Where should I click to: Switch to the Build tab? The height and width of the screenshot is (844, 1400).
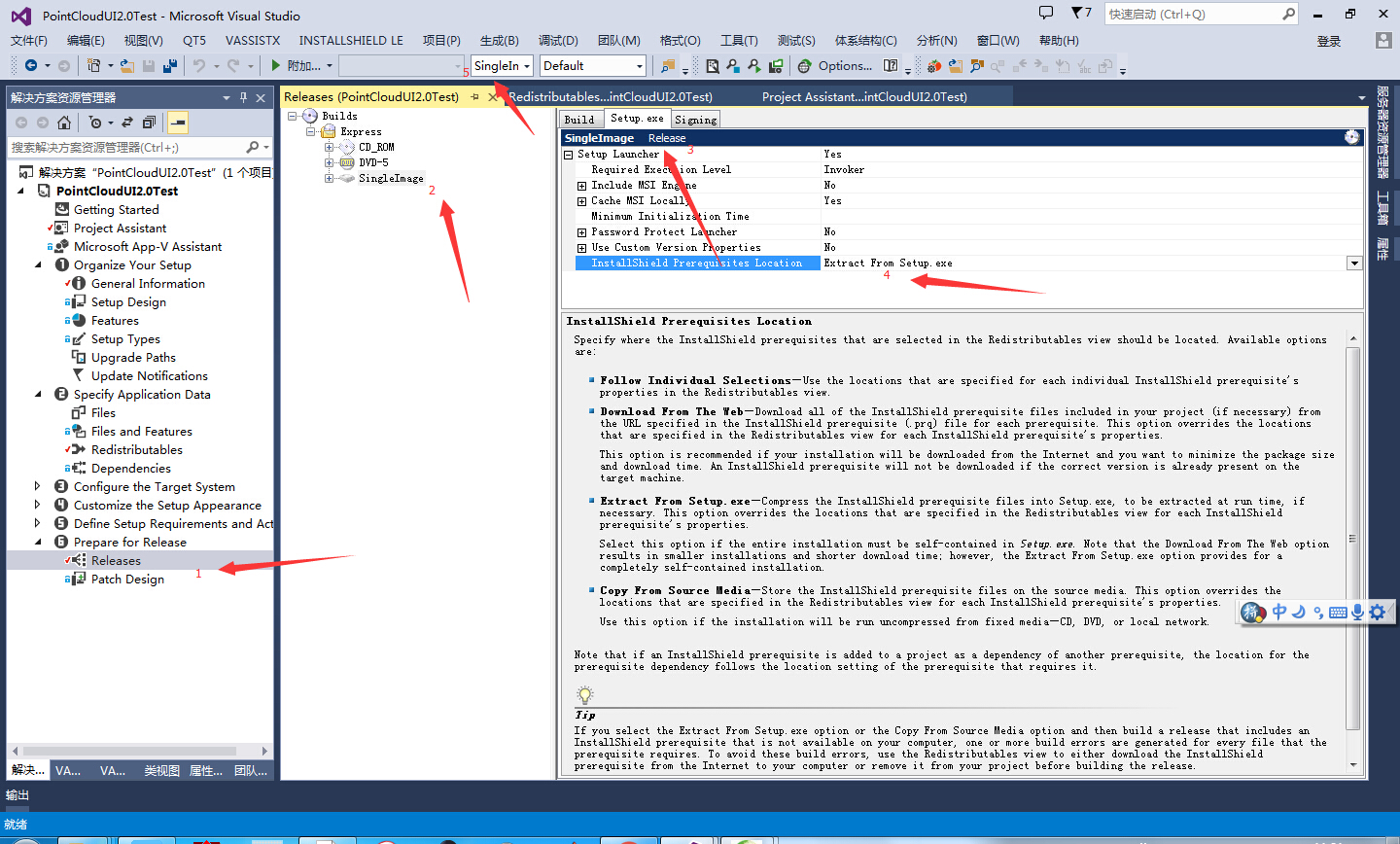coord(579,119)
